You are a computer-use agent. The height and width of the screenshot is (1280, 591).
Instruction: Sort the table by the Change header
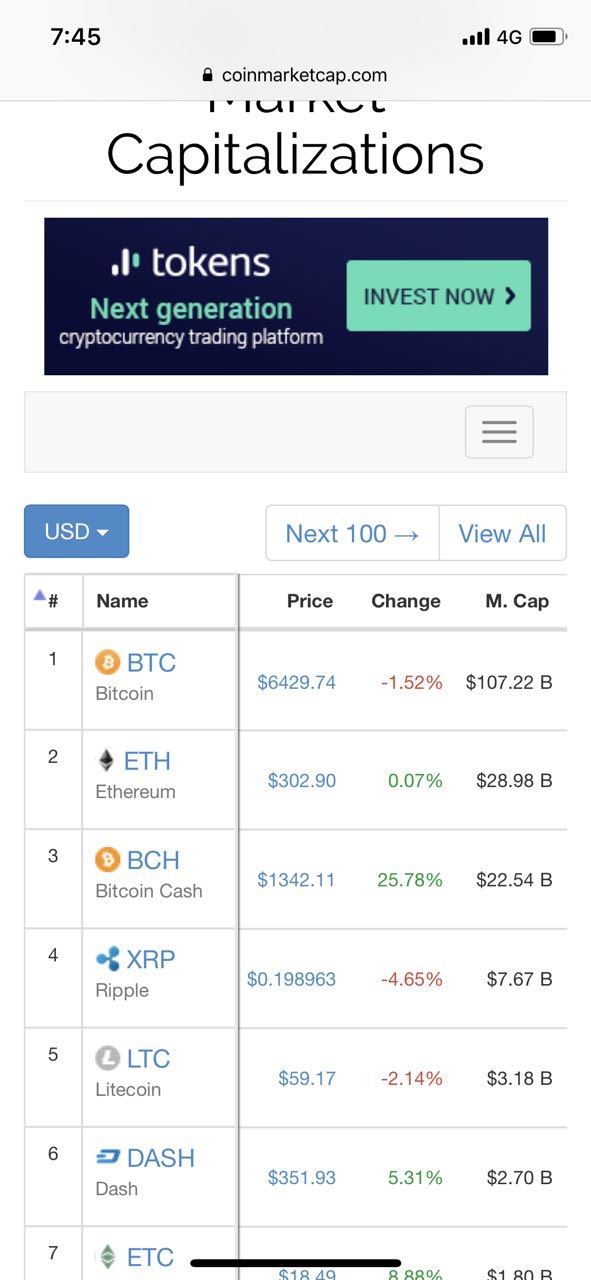click(x=406, y=601)
